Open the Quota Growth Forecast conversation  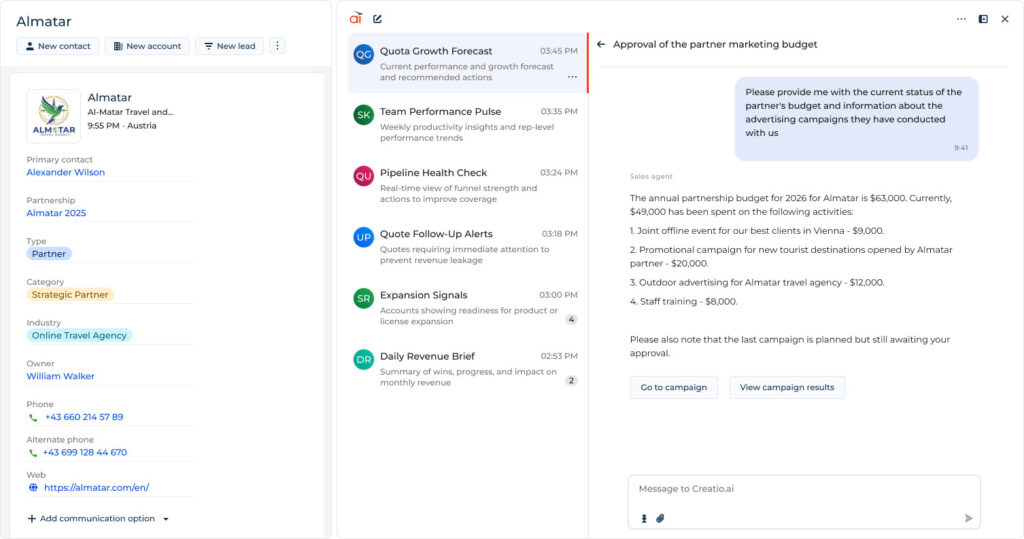[x=468, y=63]
